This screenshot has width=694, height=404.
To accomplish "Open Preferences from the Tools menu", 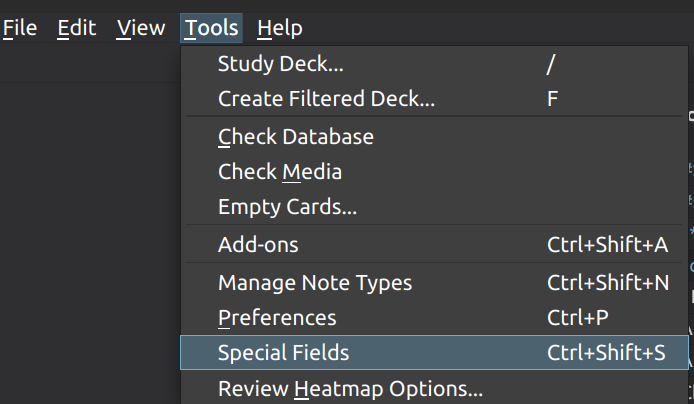I will point(277,318).
